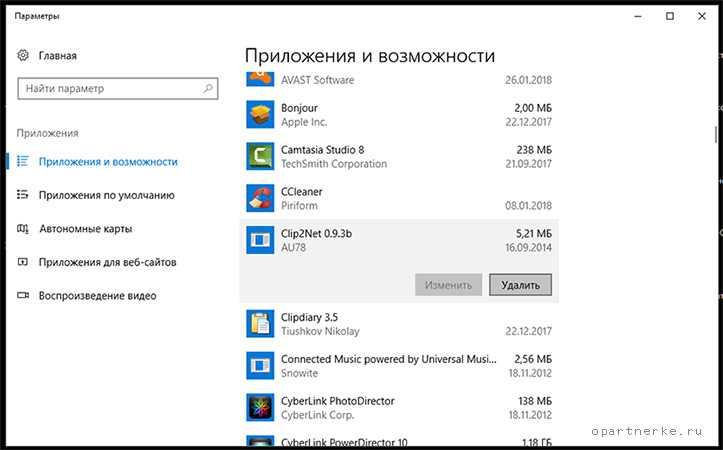Viewport: 723px width, 450px height.
Task: Click the Clipdiary 3.5 icon
Action: [260, 324]
